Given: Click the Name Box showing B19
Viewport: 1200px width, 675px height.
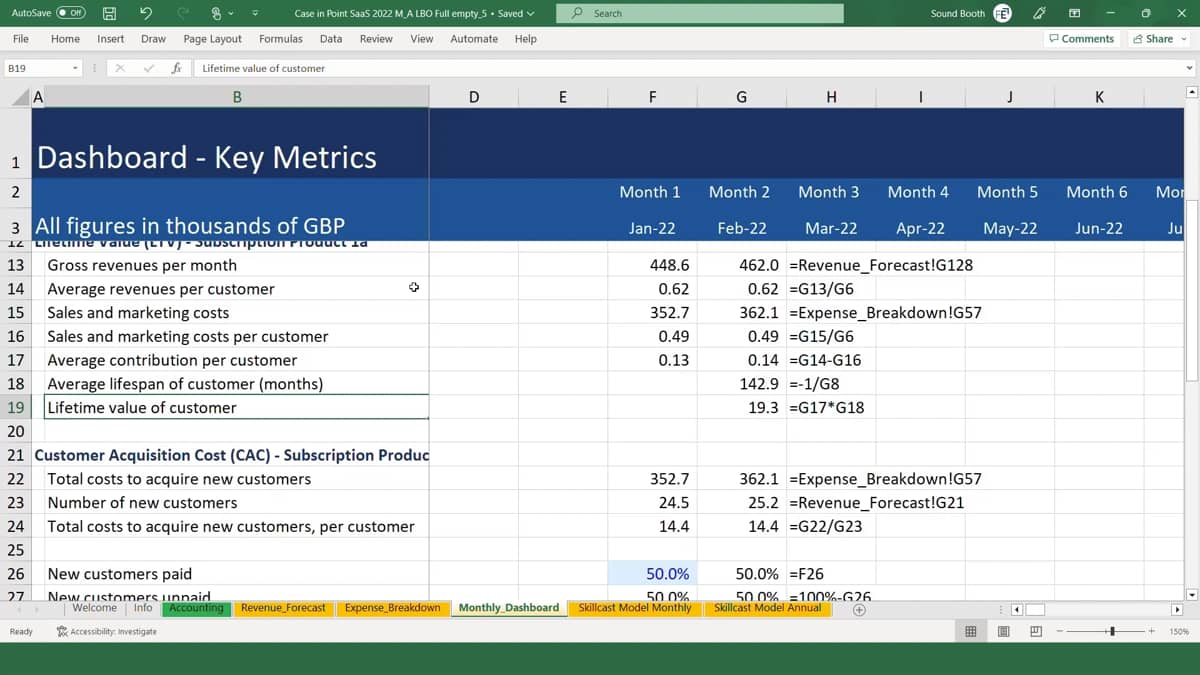Looking at the screenshot, I should [36, 68].
